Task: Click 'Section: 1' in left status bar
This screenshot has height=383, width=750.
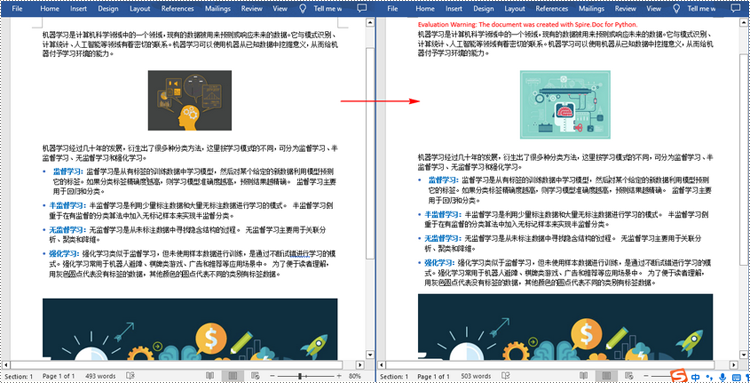Action: tap(19, 376)
